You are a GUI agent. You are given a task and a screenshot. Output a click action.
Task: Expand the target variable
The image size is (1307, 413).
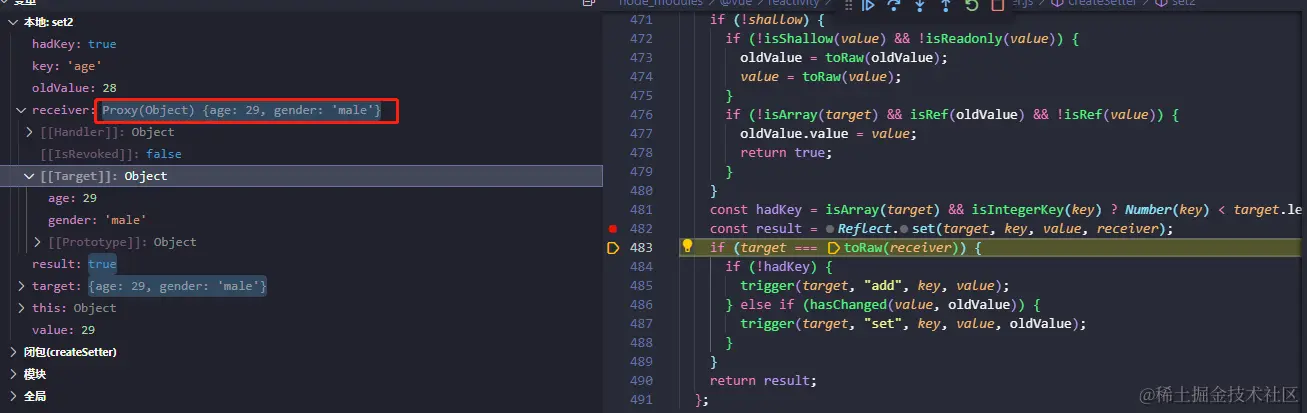(22, 286)
